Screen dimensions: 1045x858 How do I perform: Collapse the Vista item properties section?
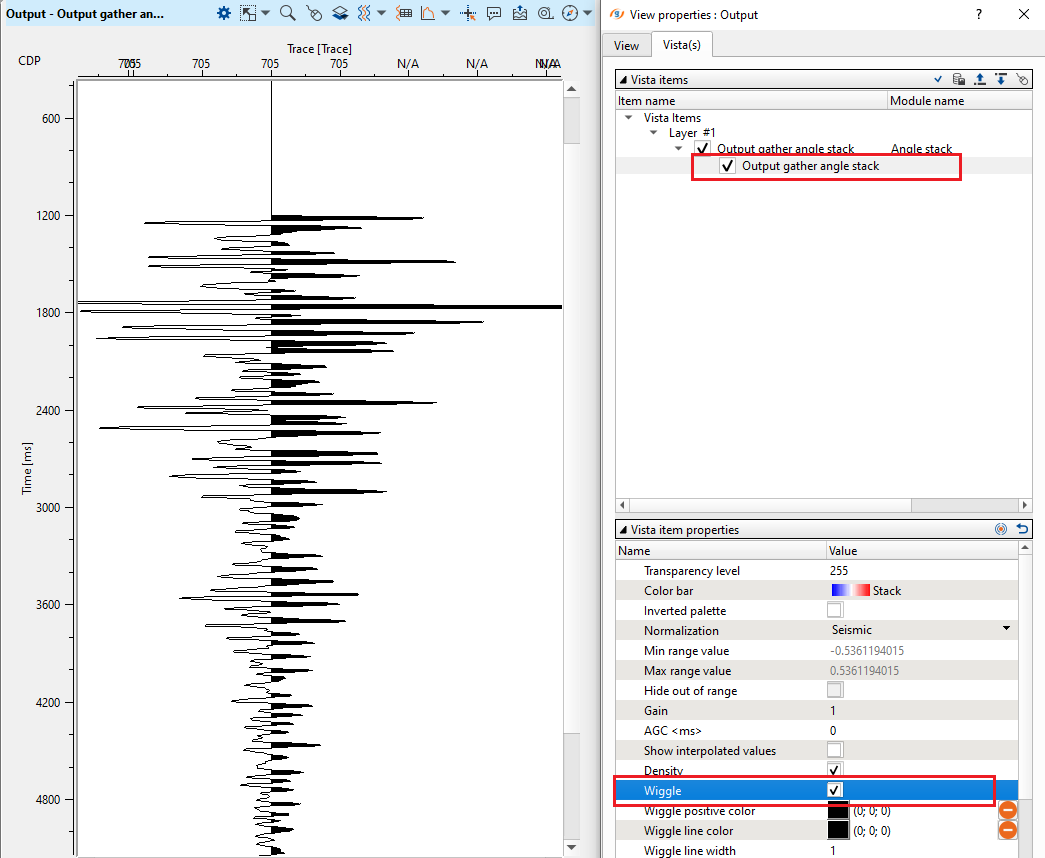(623, 530)
